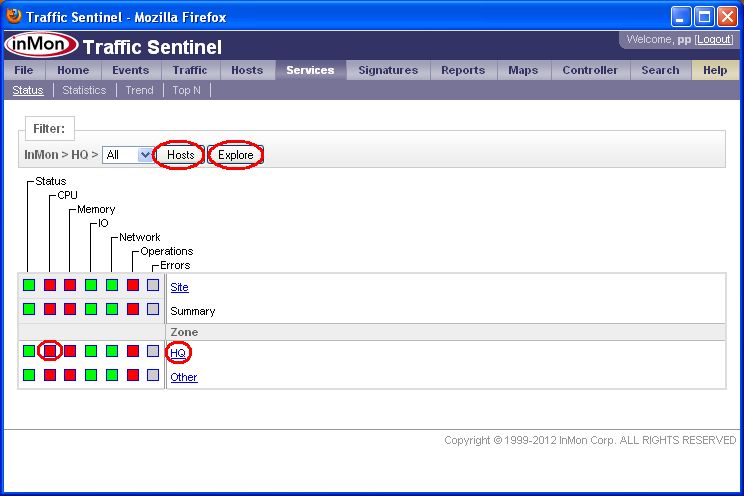
Task: Select the Trend sub-menu item
Action: click(x=140, y=90)
